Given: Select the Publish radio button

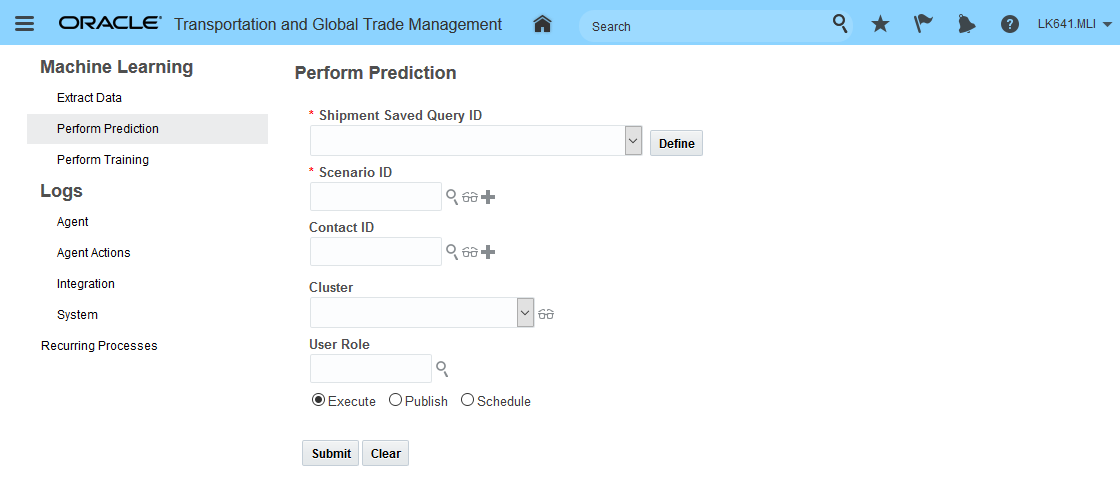Looking at the screenshot, I should 395,400.
